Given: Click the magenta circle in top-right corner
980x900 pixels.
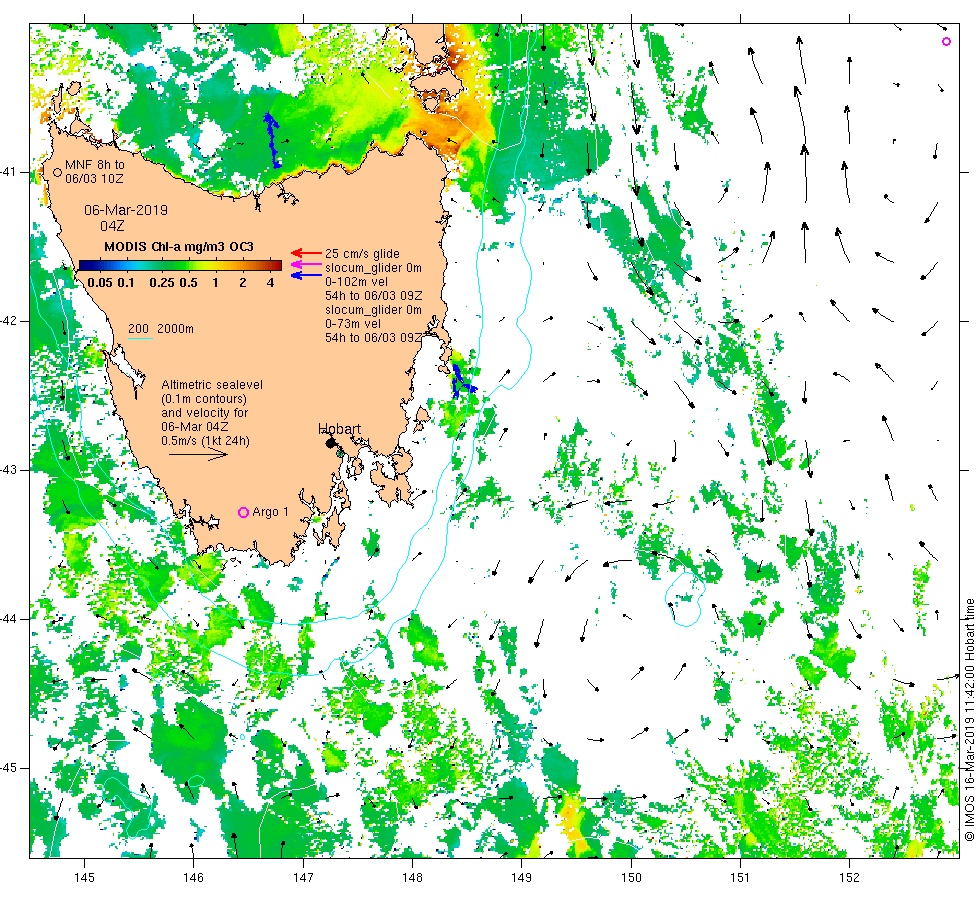Looking at the screenshot, I should click(946, 42).
